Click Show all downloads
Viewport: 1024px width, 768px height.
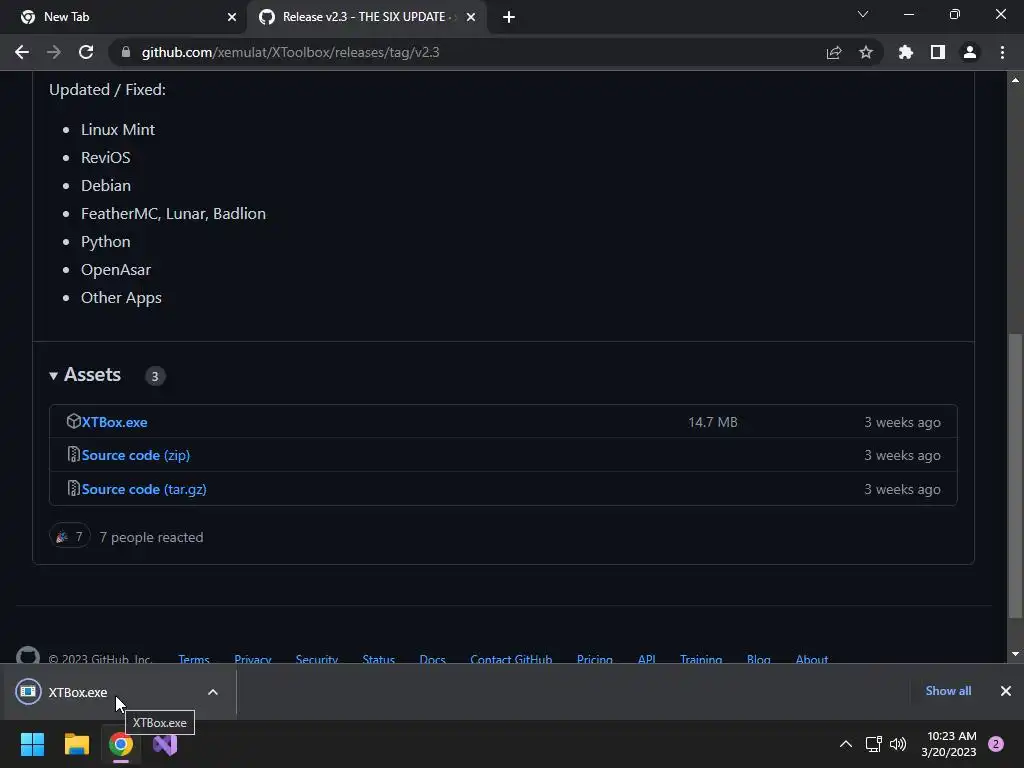click(x=948, y=691)
